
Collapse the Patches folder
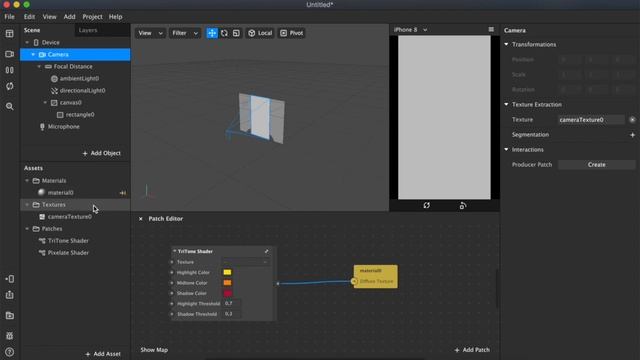coord(27,229)
